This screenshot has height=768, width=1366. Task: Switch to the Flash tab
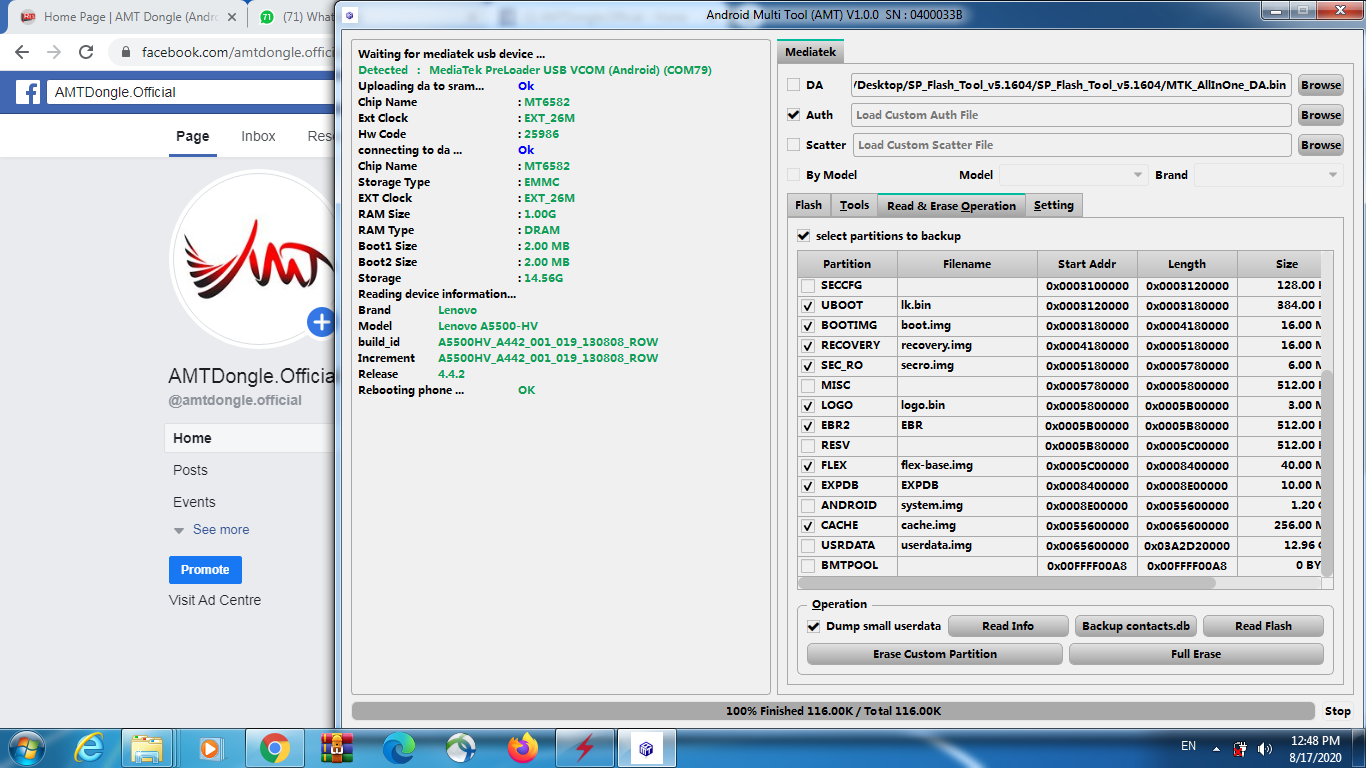pyautogui.click(x=808, y=205)
